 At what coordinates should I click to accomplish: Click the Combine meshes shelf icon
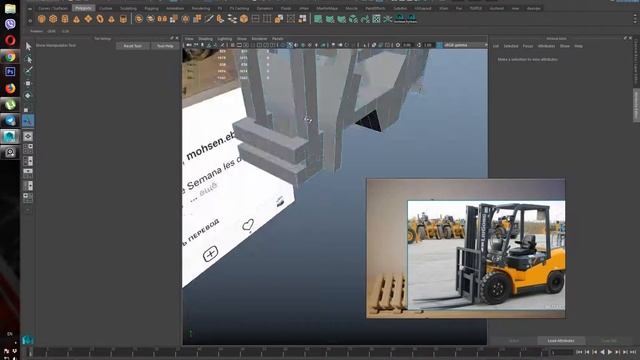tap(139, 19)
